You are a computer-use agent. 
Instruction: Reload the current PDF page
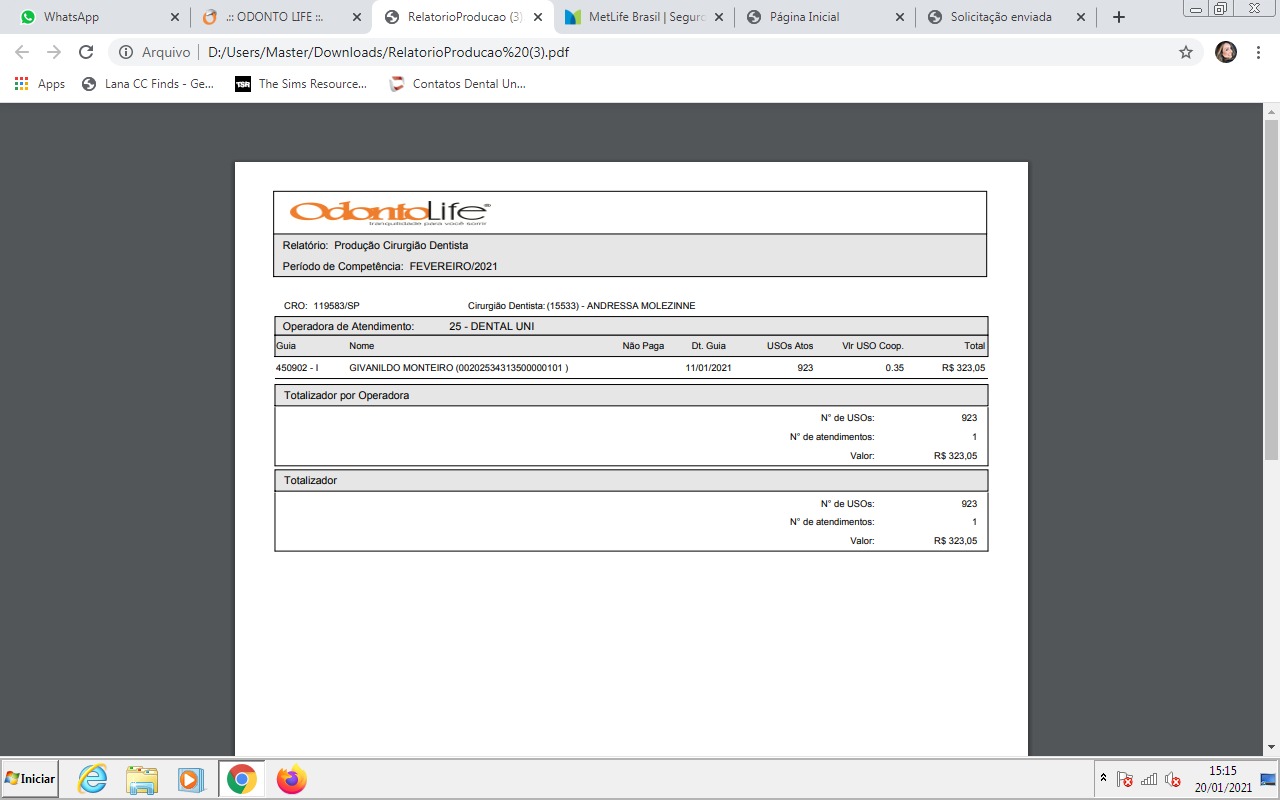(86, 52)
